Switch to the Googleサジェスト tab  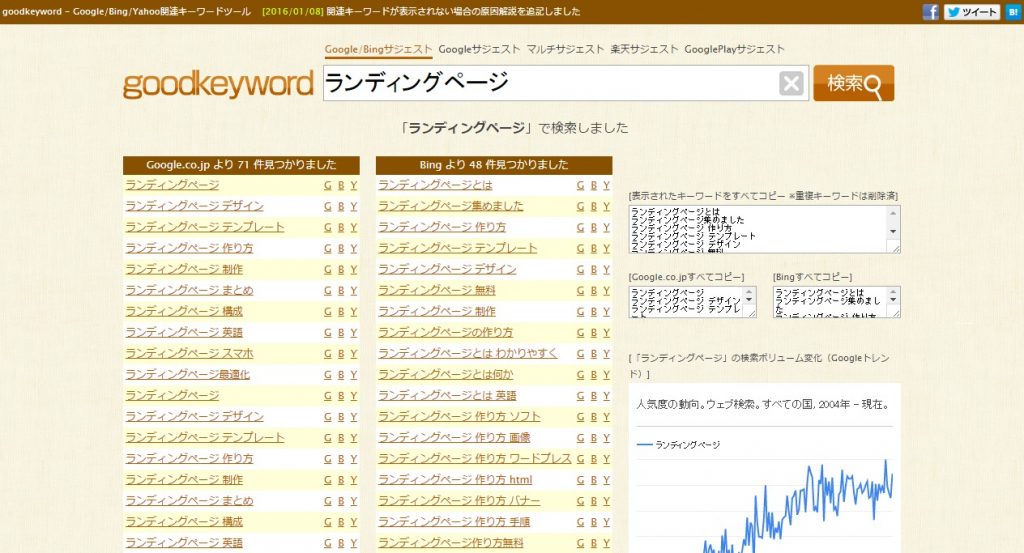pyautogui.click(x=479, y=49)
